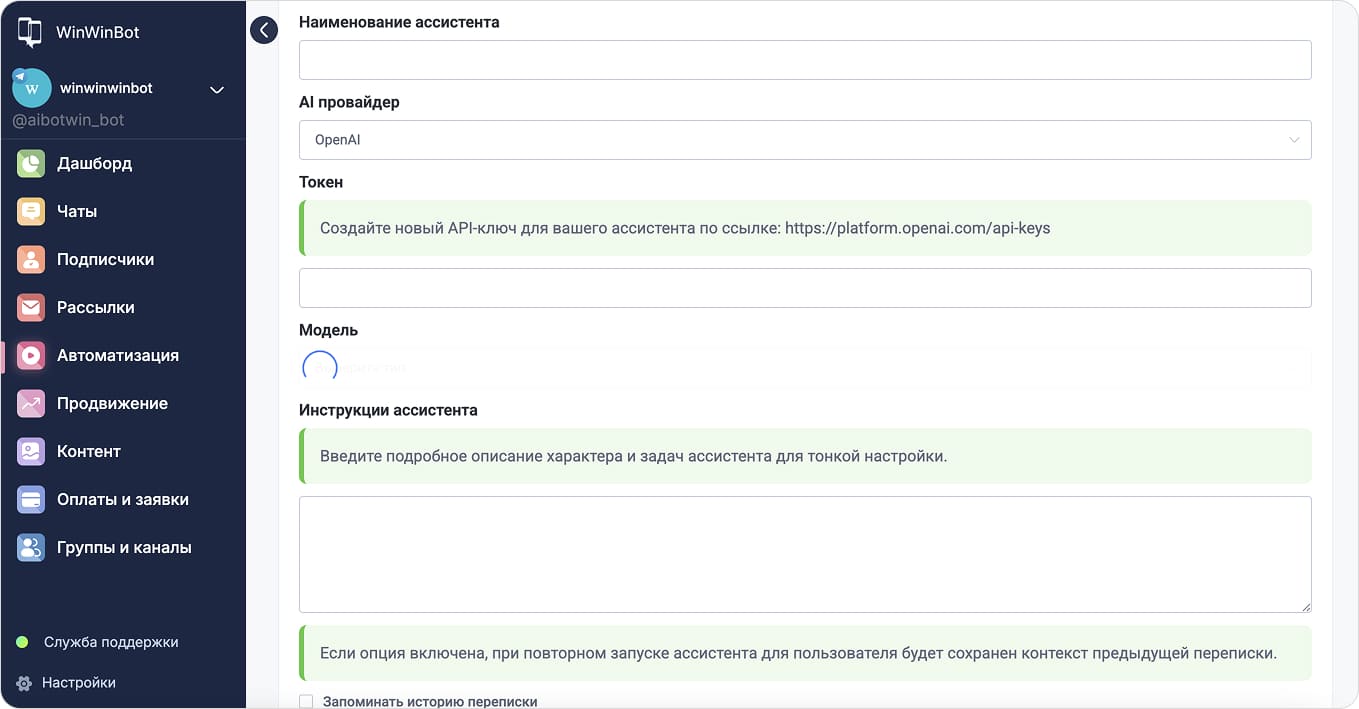The height and width of the screenshot is (709, 1359).
Task: Open the Model selection dropdown
Action: (x=804, y=368)
